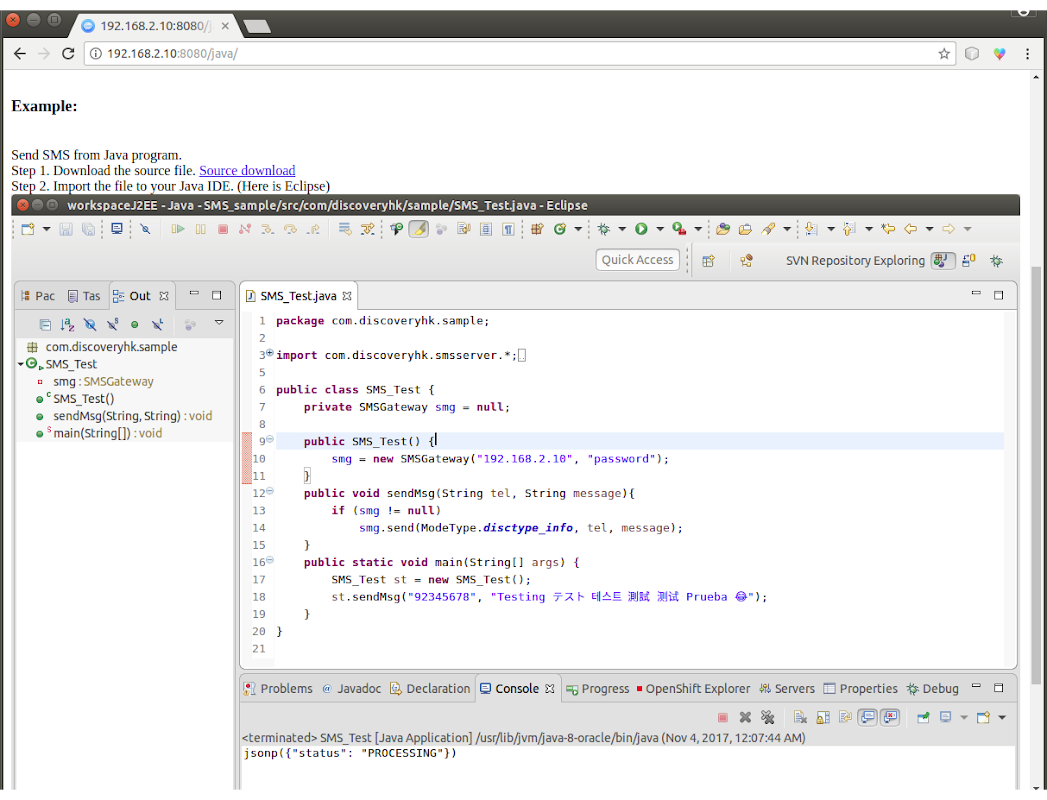The width and height of the screenshot is (1047, 800).
Task: Click the Debug bug icon in toolbar
Action: pos(604,229)
